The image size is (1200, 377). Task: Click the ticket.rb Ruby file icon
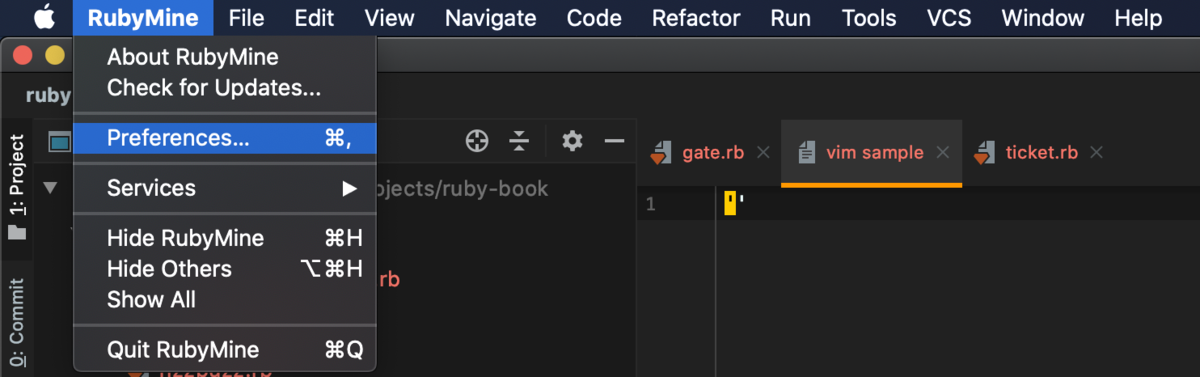click(984, 153)
